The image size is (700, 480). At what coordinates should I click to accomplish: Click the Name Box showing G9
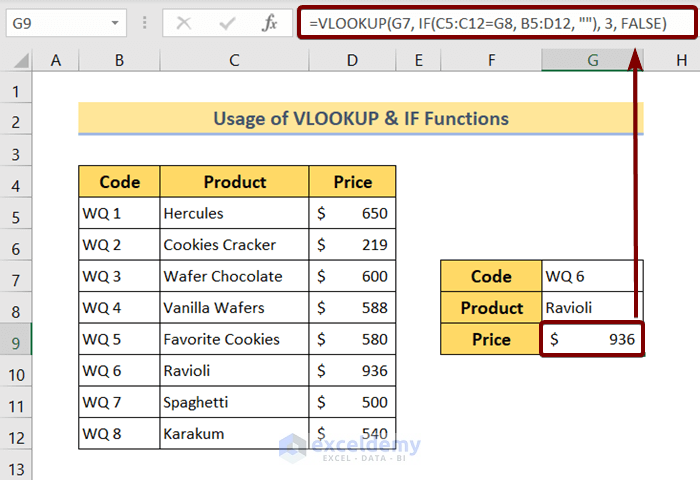point(66,23)
